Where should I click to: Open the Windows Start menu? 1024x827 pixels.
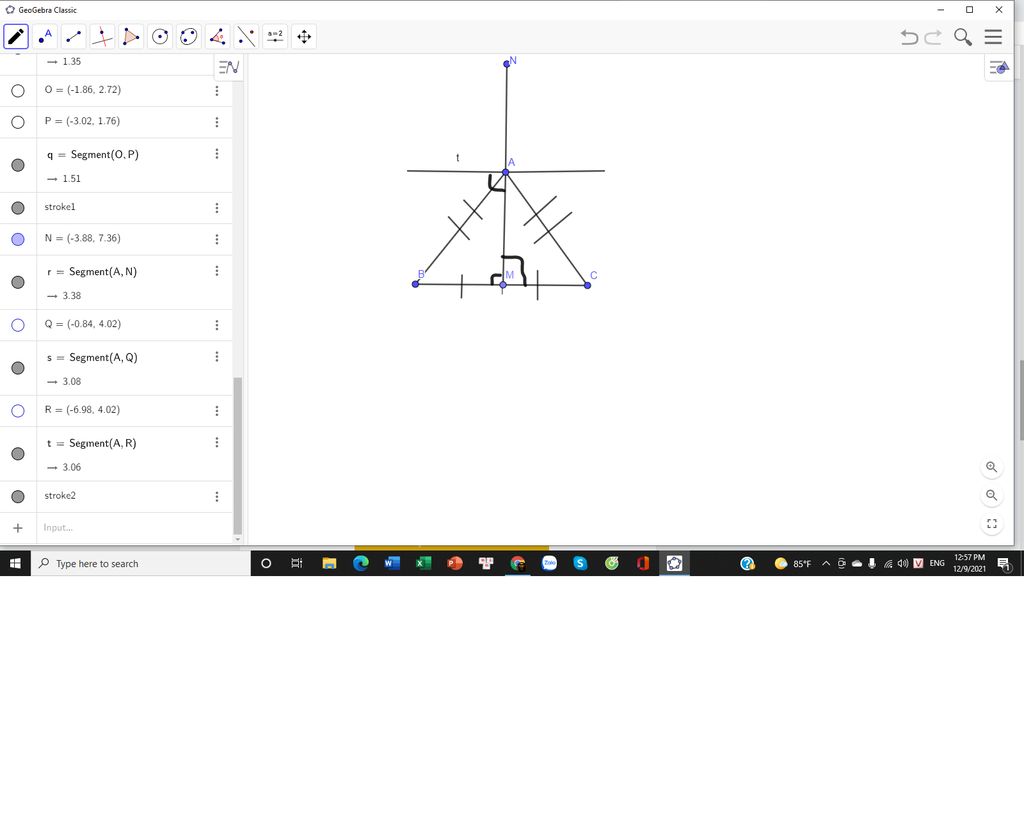pyautogui.click(x=15, y=563)
